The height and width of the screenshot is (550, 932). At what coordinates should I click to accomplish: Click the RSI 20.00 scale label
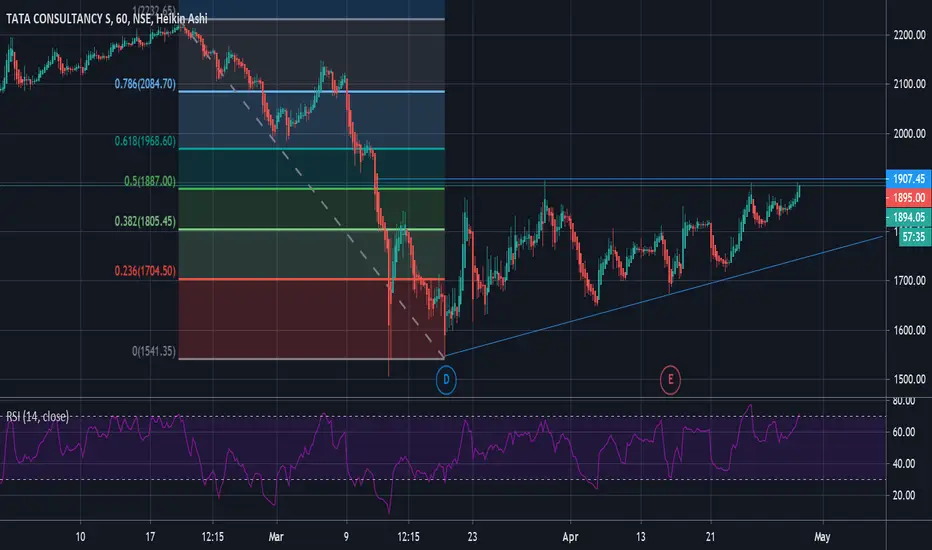click(x=903, y=495)
